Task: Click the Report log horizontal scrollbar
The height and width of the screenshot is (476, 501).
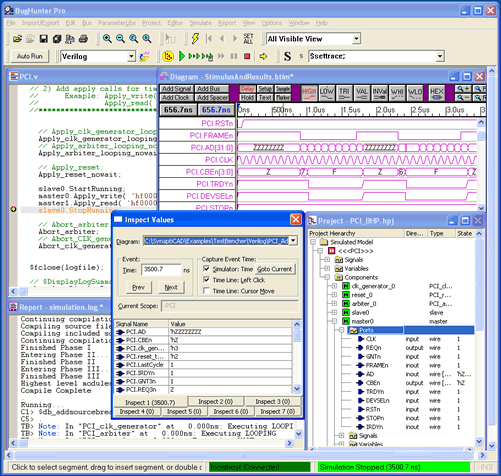Action: click(151, 443)
